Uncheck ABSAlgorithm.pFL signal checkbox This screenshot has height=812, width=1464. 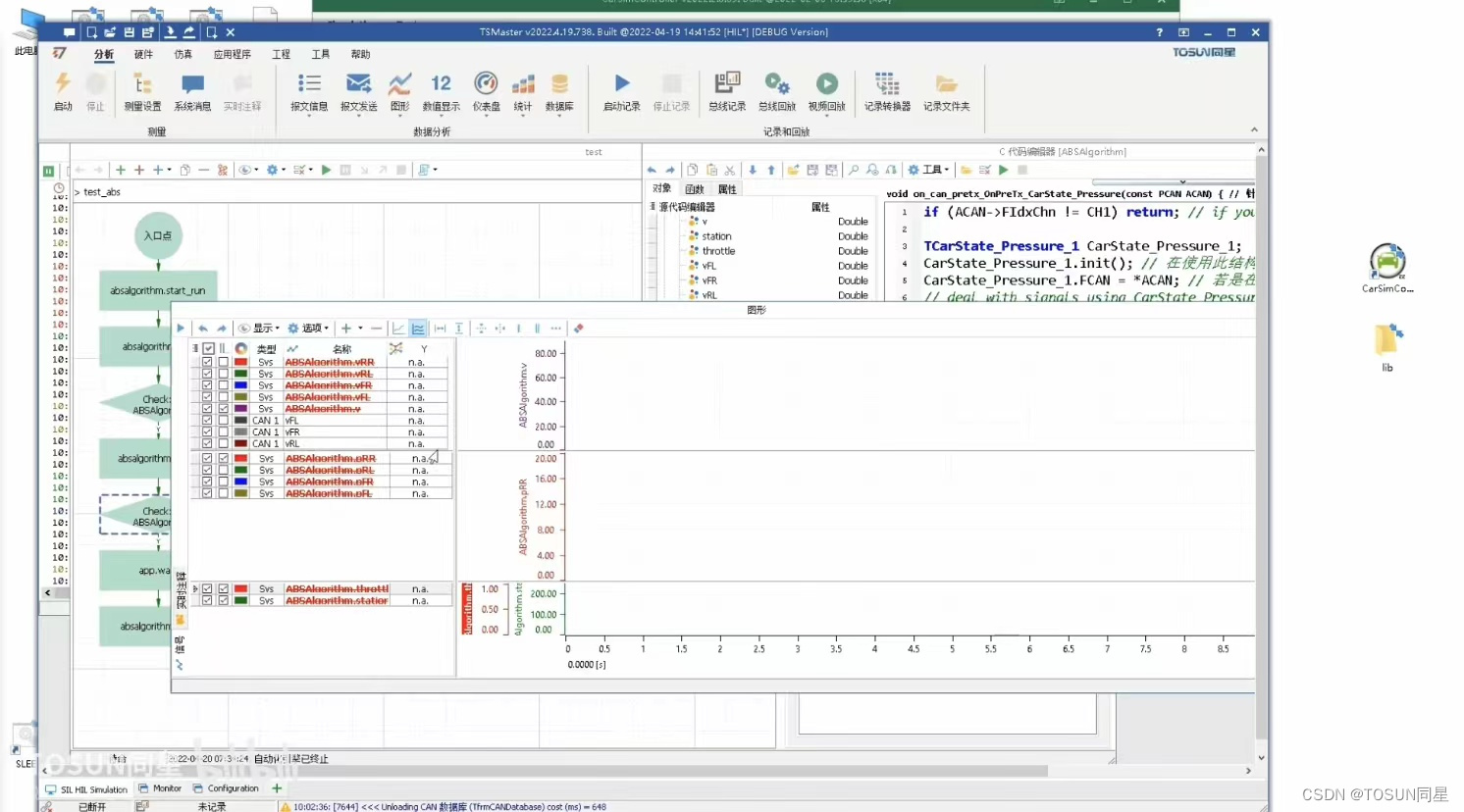coord(207,493)
